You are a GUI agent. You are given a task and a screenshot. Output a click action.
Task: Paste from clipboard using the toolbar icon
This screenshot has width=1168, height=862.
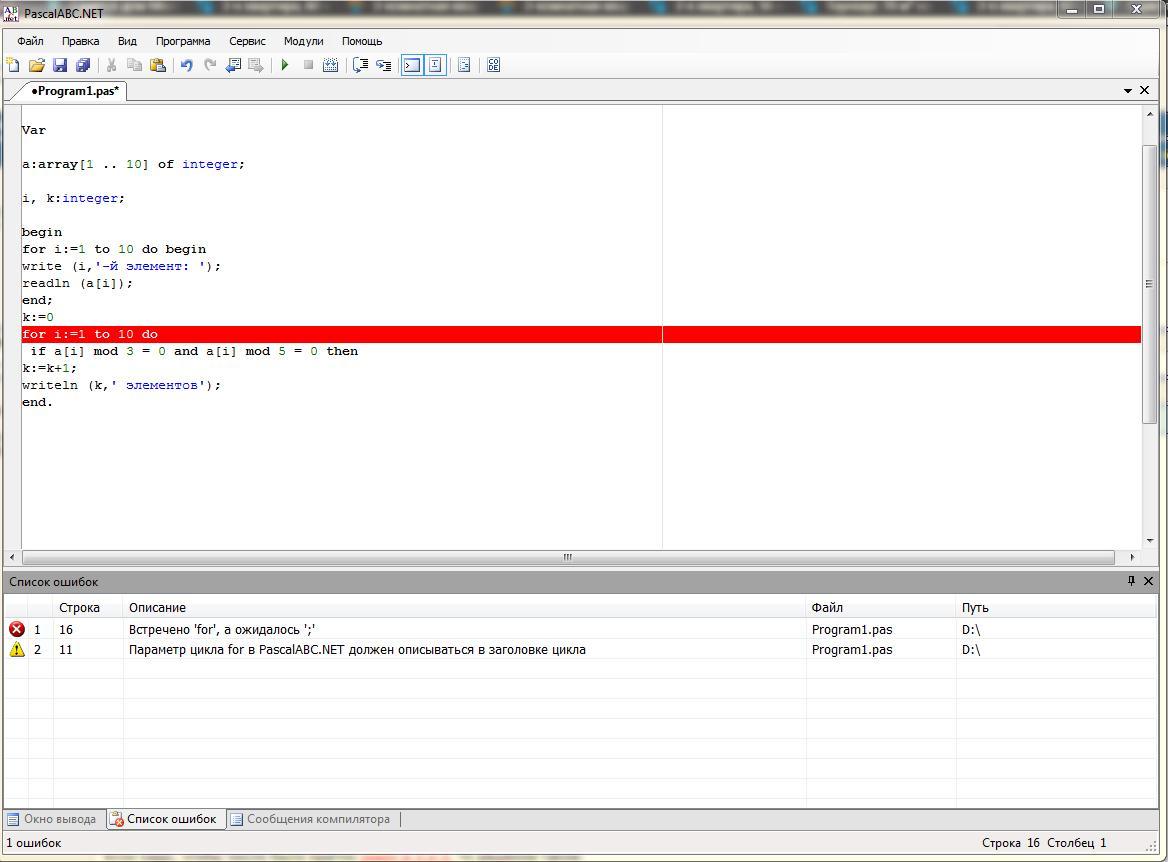[158, 65]
